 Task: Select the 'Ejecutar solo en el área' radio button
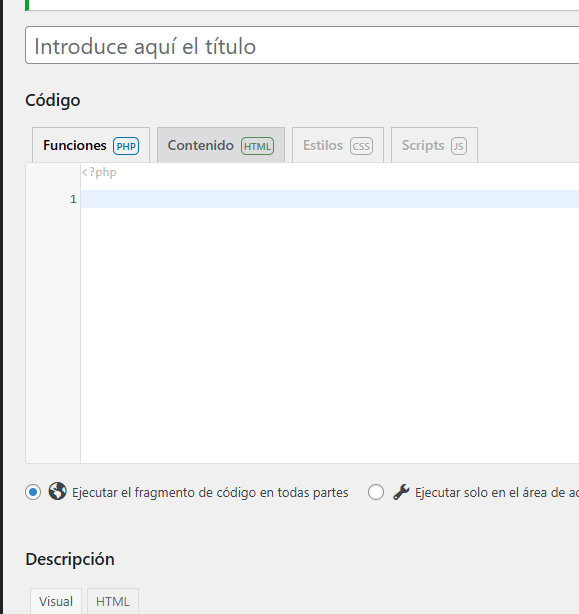(x=376, y=492)
